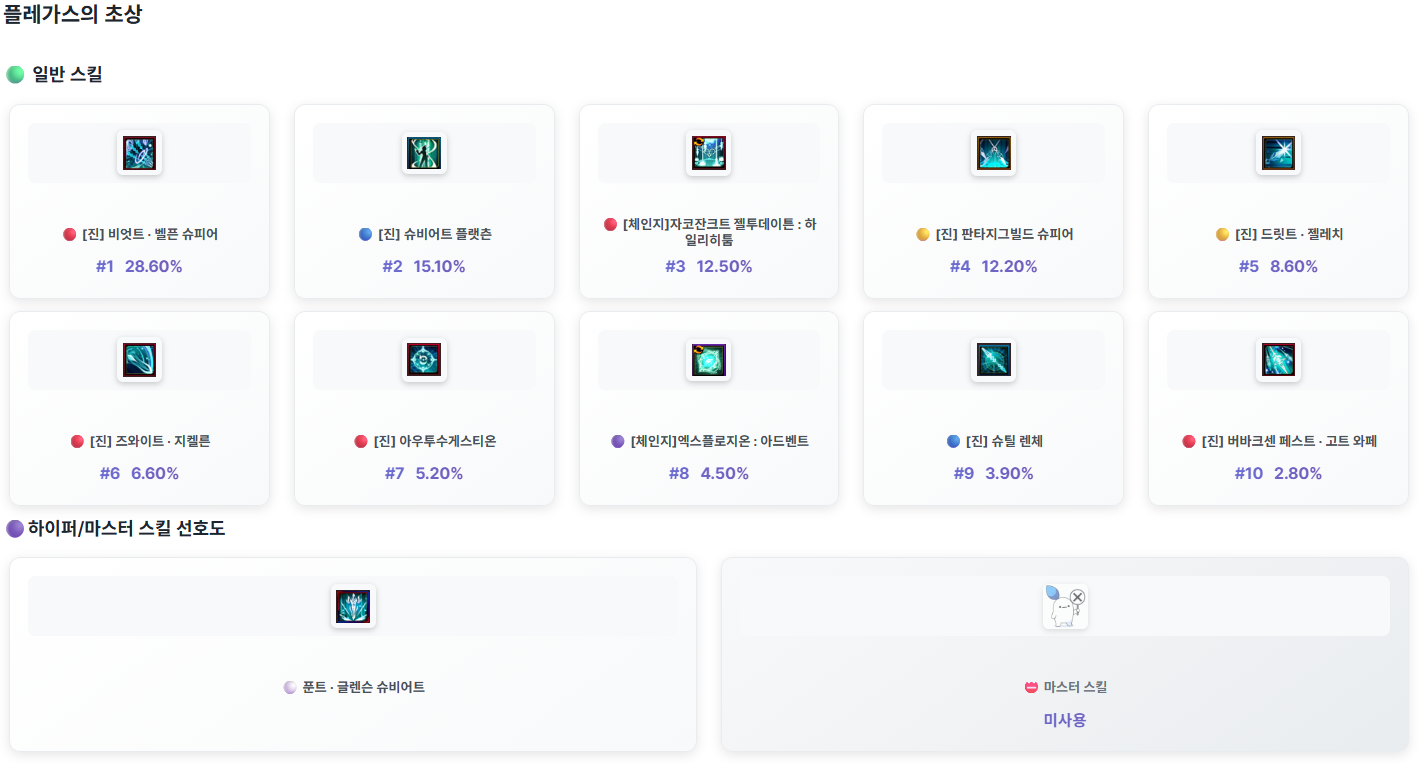The width and height of the screenshot is (1418, 763).
Task: Click the green orb beside 일반 스킬
Action: pyautogui.click(x=15, y=75)
